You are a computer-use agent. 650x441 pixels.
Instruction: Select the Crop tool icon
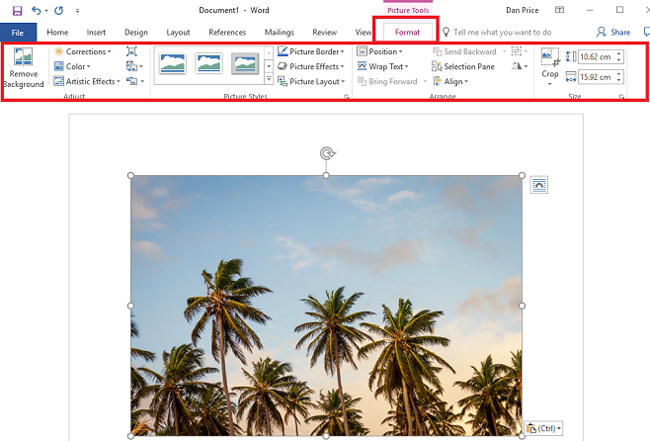coord(550,58)
